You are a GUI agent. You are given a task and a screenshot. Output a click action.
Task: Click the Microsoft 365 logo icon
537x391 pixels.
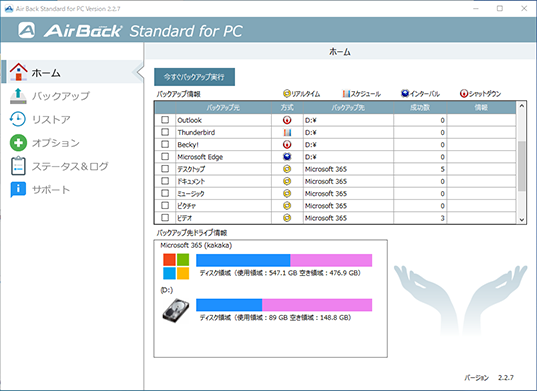point(176,266)
